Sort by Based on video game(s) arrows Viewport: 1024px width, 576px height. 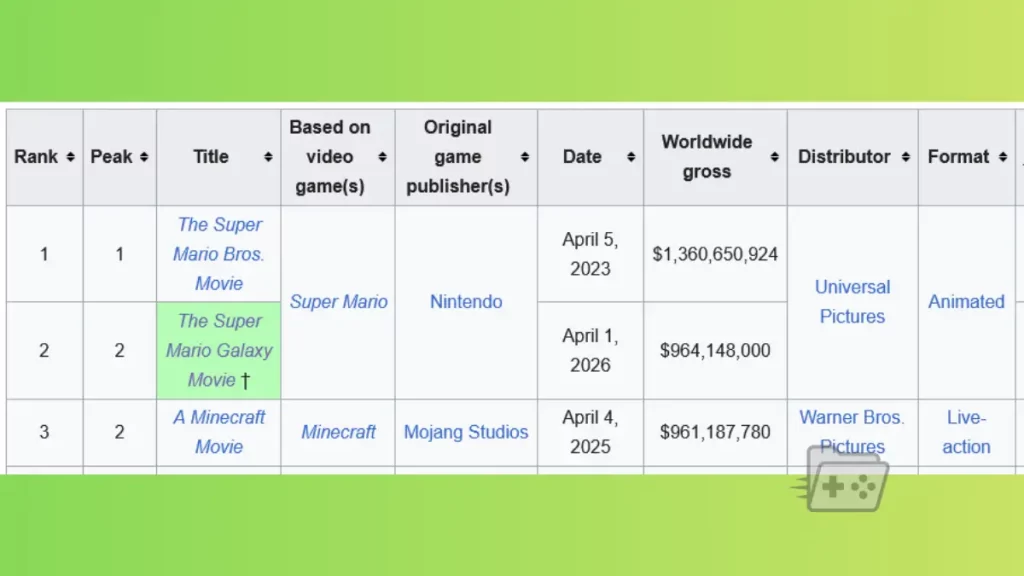point(383,157)
